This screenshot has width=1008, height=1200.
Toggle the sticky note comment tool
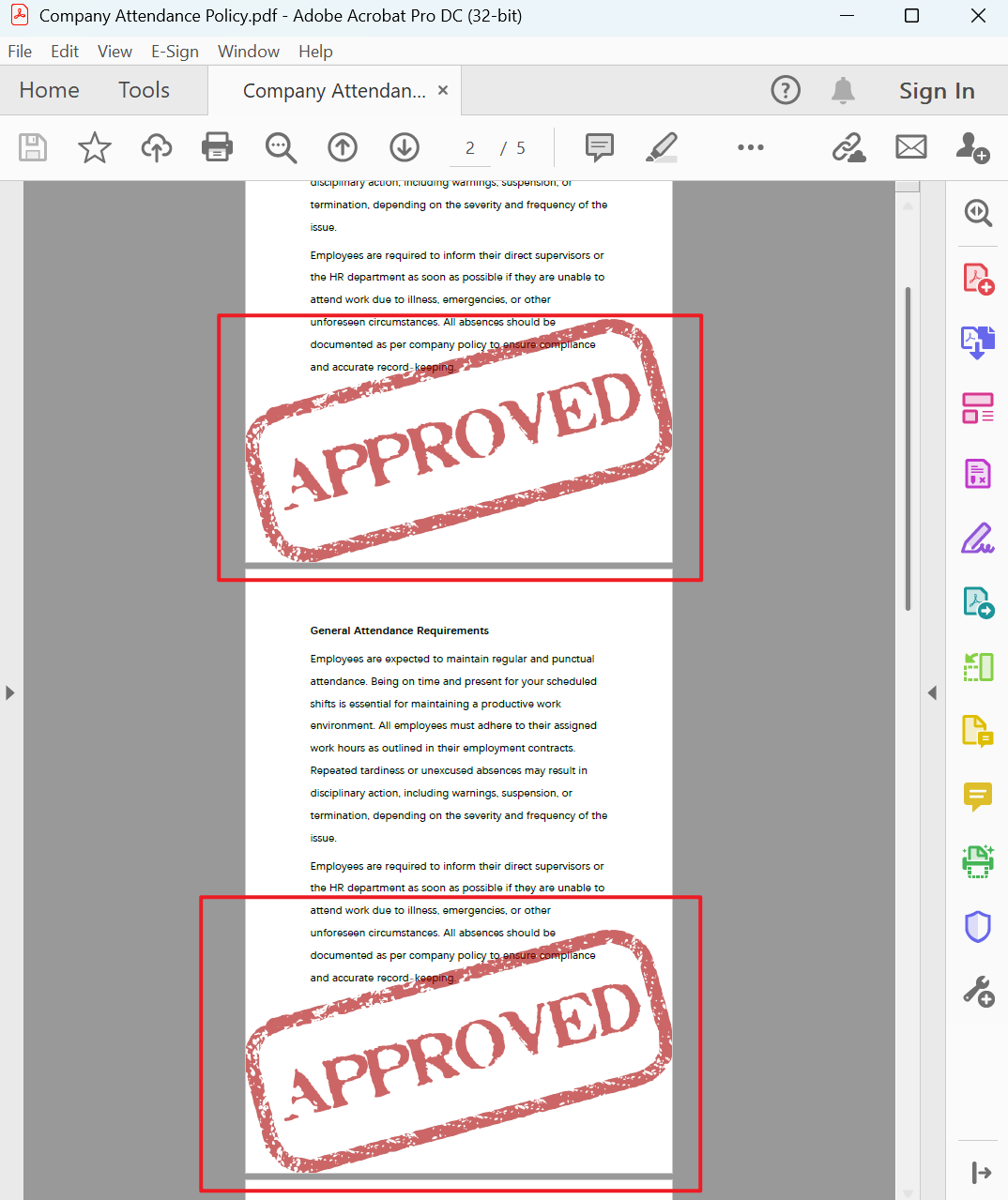tap(599, 147)
